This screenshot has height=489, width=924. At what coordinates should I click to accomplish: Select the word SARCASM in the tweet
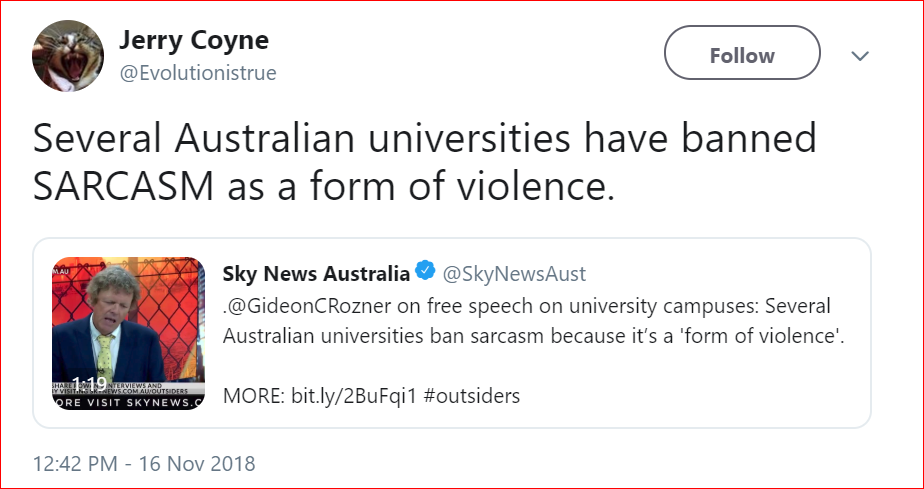[x=123, y=186]
